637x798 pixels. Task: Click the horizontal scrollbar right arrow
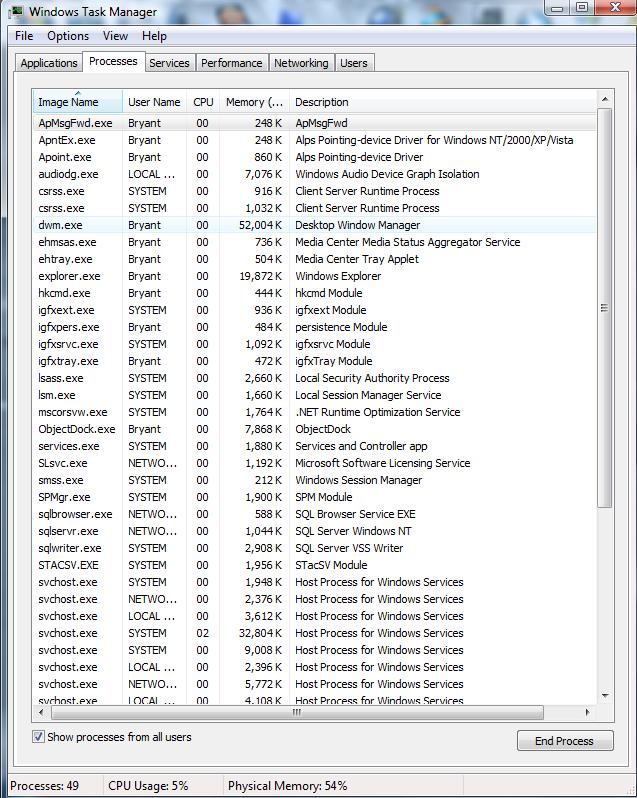588,712
